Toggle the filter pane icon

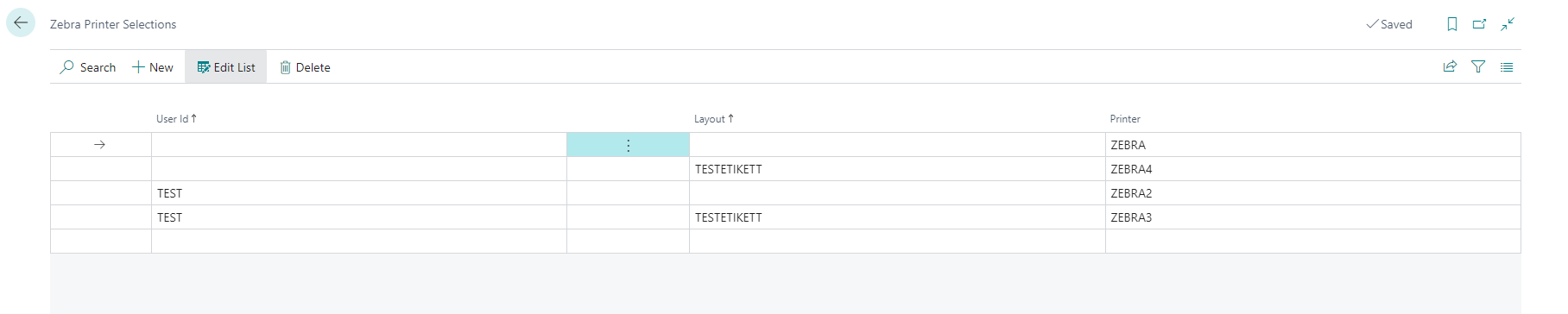tap(1478, 66)
